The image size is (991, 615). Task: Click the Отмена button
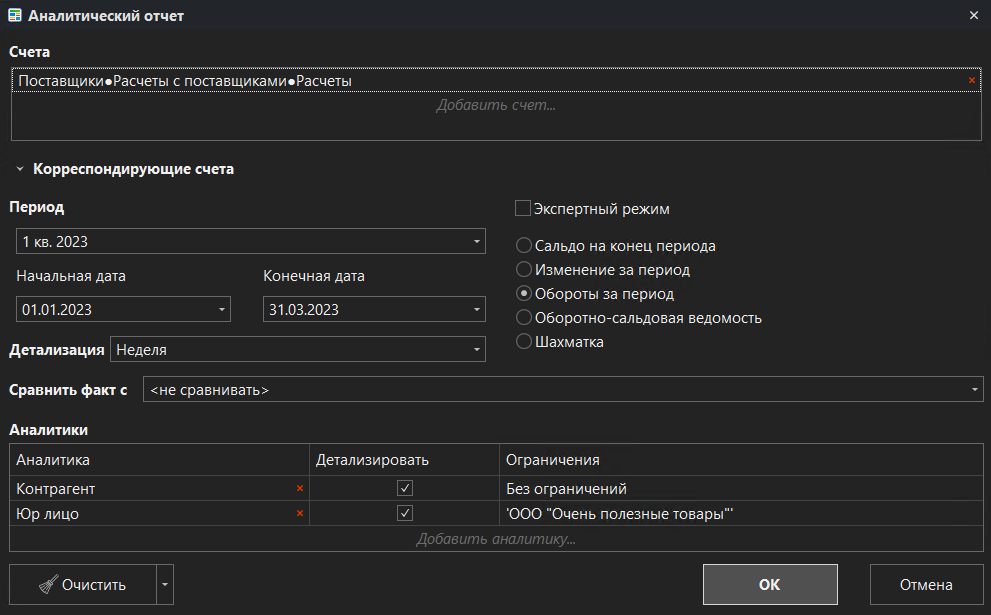926,585
